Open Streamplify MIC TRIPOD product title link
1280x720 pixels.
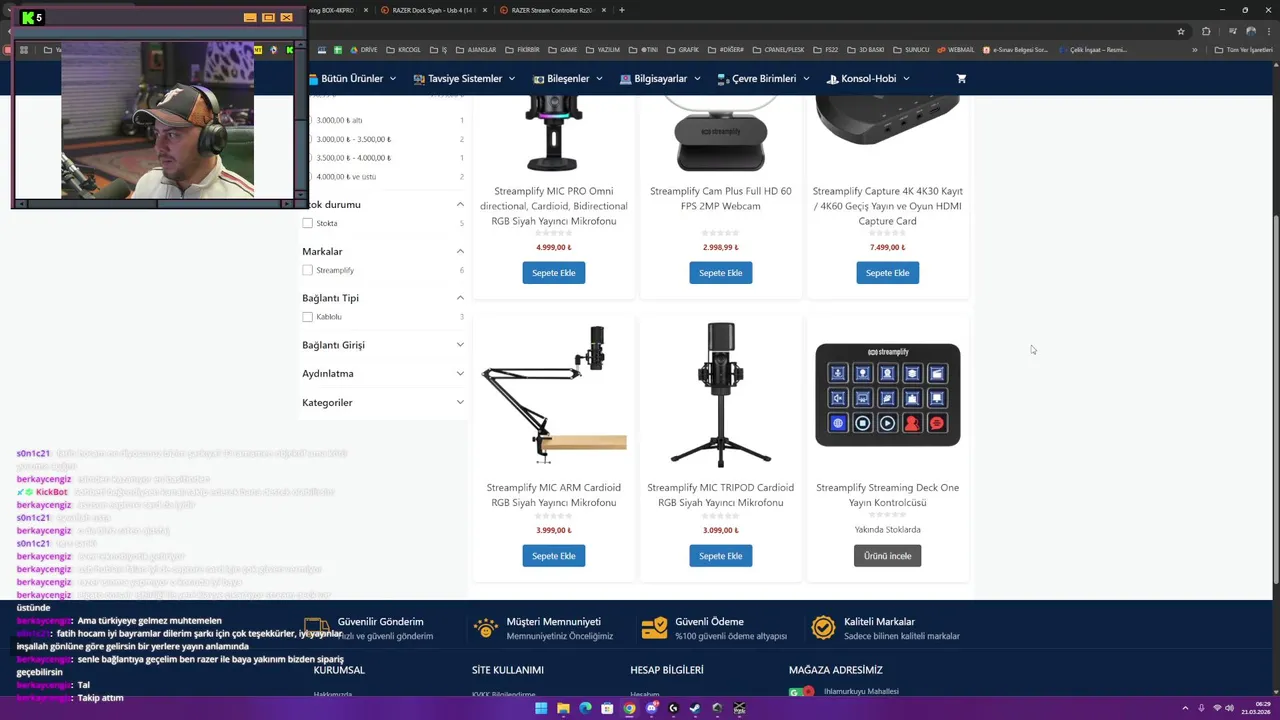(720, 495)
